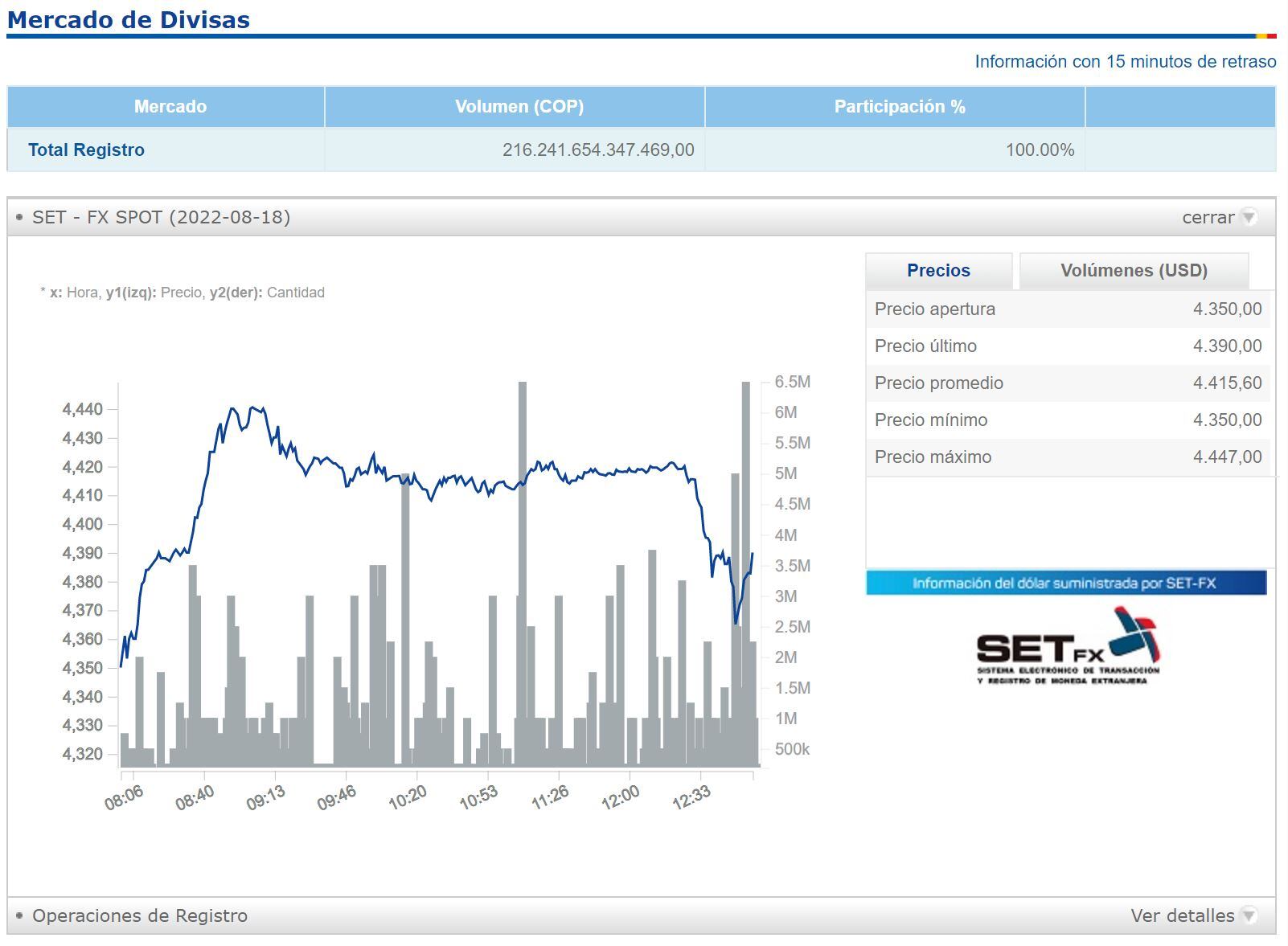This screenshot has width=1288, height=946.
Task: Click bullet beside Operaciones de Registro
Action: [19, 915]
